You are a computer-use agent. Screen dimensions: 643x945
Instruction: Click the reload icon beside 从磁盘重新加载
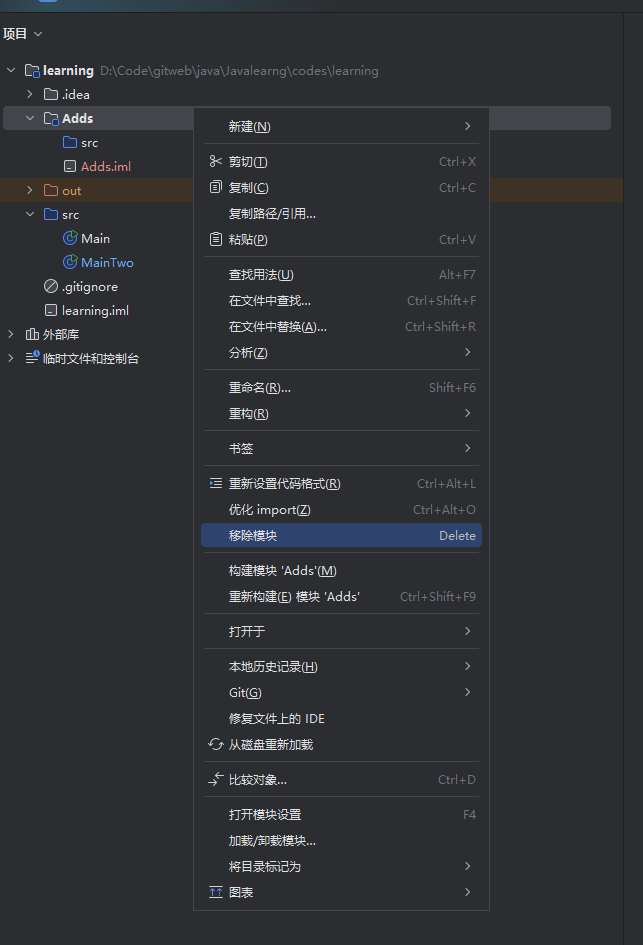point(215,745)
